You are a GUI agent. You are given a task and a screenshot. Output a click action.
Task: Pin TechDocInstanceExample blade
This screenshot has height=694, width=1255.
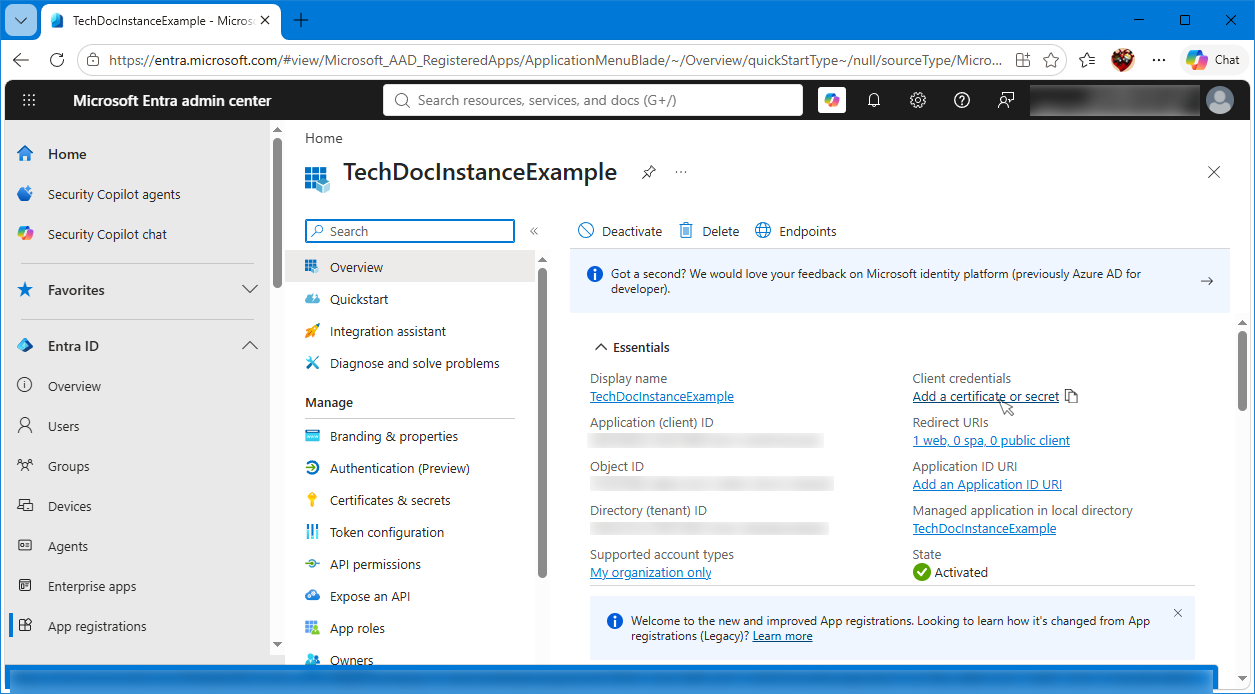click(649, 172)
